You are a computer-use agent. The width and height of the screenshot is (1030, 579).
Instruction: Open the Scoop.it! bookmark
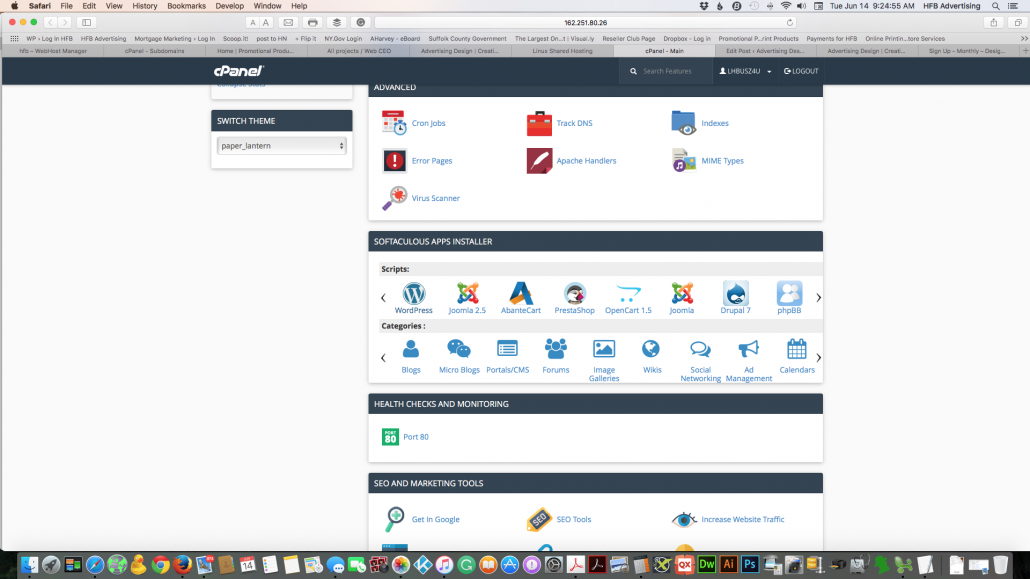pyautogui.click(x=235, y=39)
